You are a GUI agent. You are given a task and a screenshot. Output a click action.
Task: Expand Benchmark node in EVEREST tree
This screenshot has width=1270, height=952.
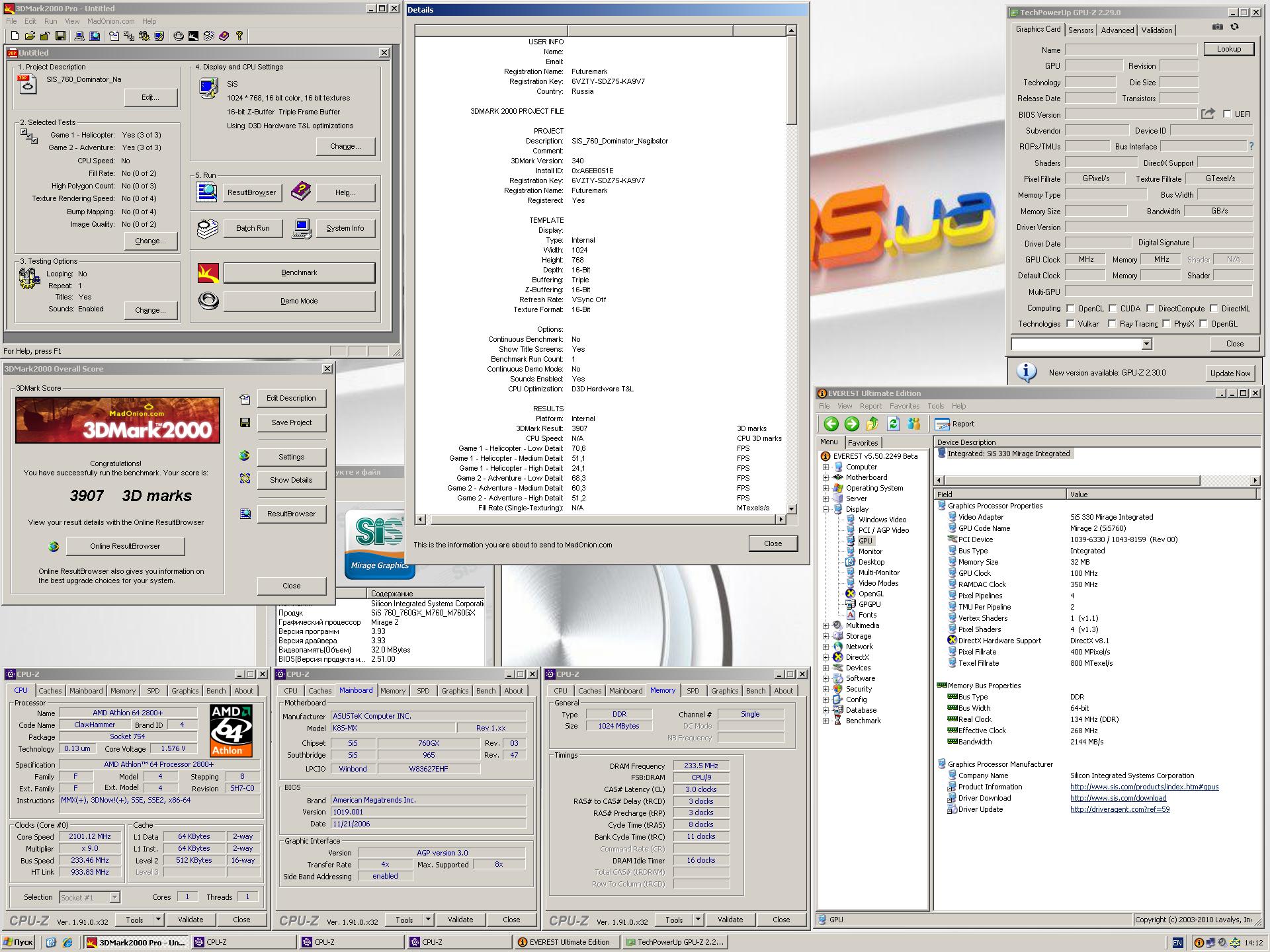[x=825, y=721]
